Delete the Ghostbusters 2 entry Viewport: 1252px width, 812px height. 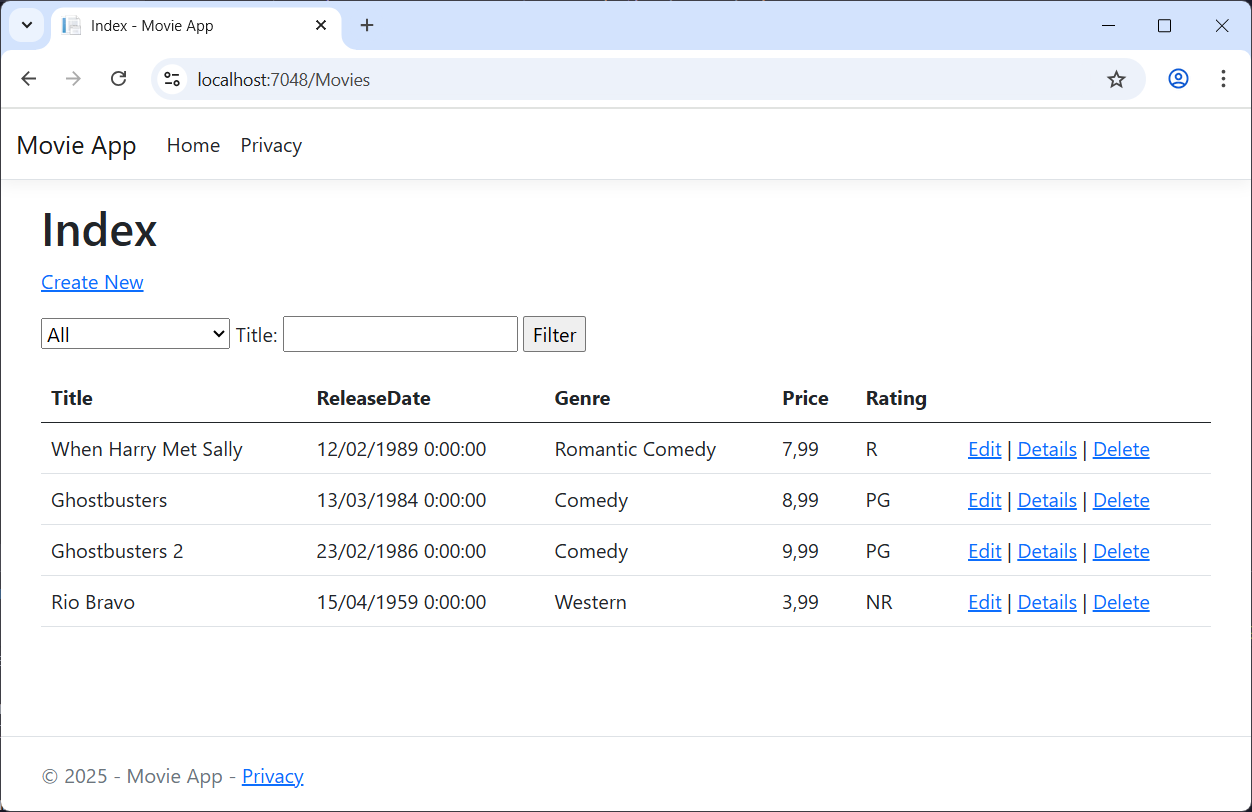[x=1121, y=551]
